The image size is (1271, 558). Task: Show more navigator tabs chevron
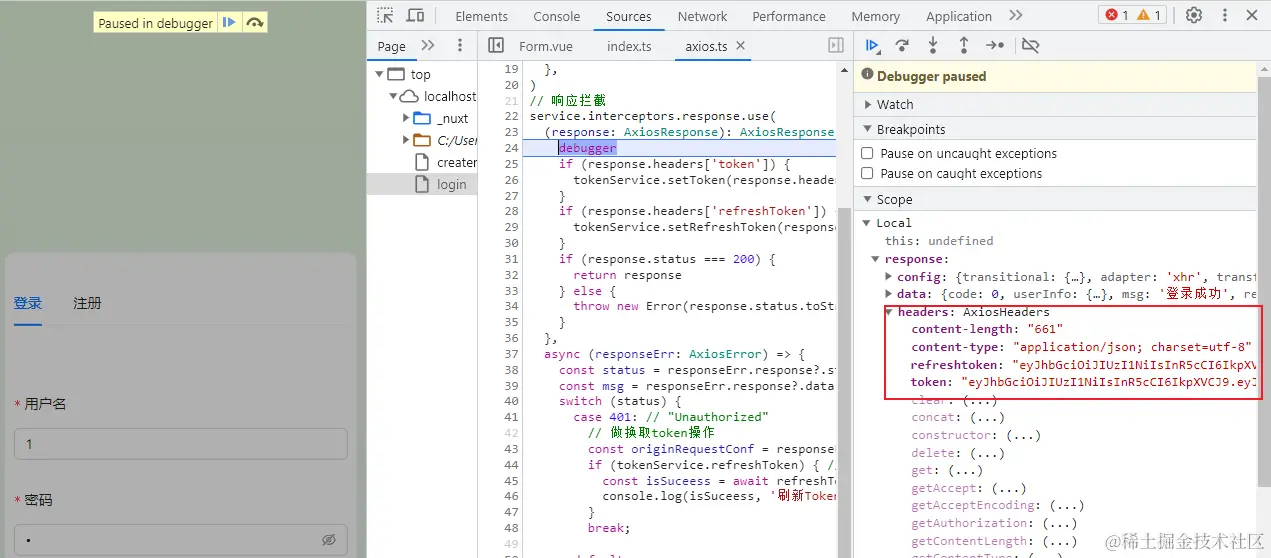coord(428,46)
